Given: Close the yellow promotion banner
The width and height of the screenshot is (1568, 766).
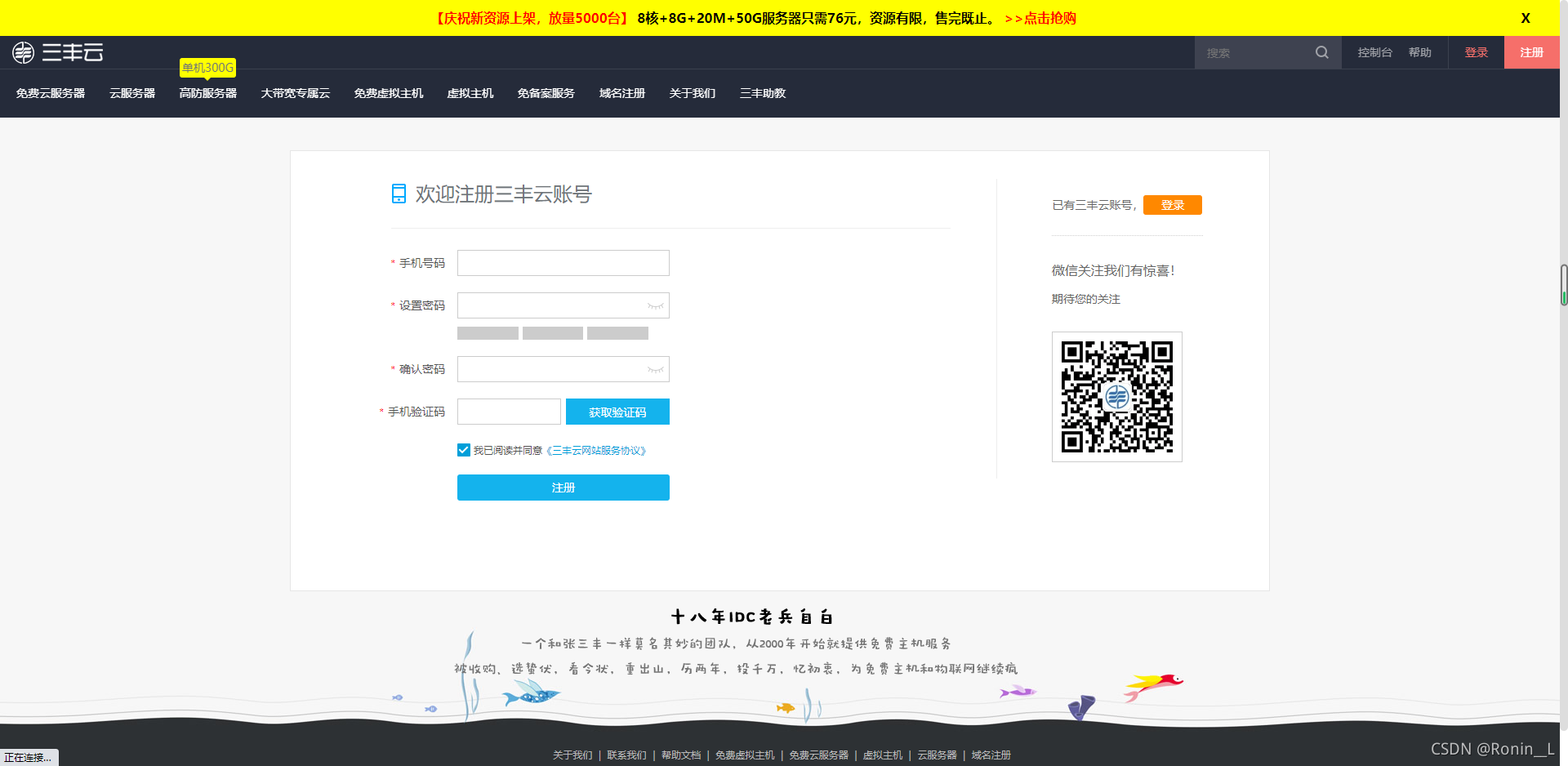Looking at the screenshot, I should [x=1525, y=18].
